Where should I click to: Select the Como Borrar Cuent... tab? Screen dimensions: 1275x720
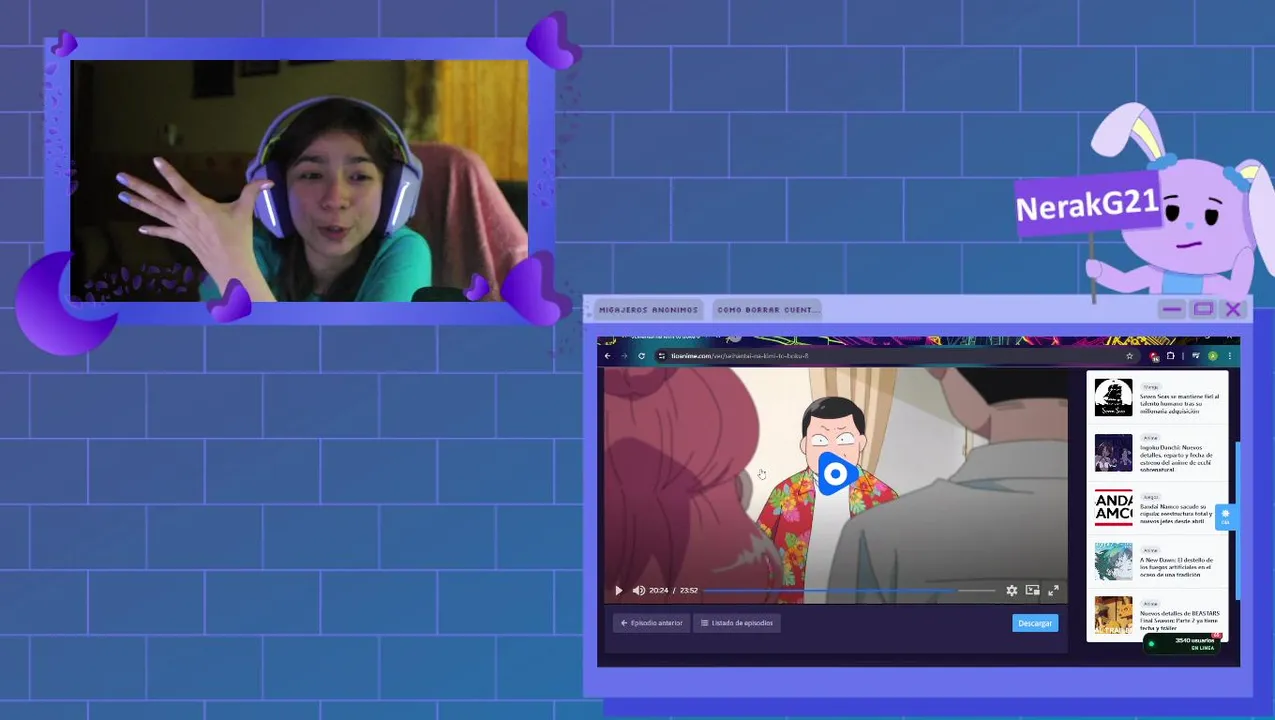[x=768, y=310]
